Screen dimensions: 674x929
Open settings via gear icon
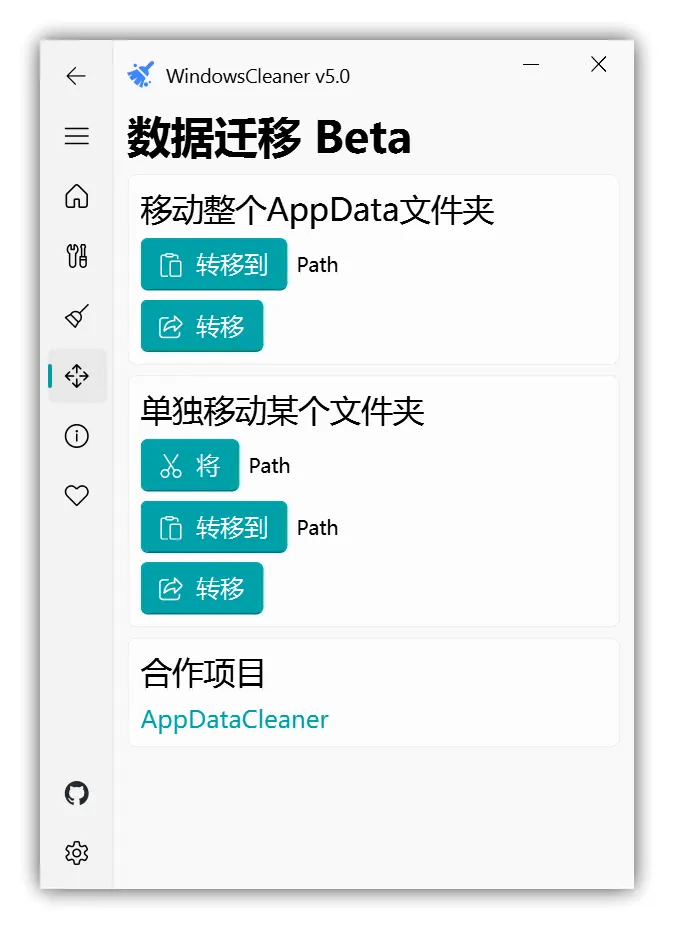tap(76, 853)
